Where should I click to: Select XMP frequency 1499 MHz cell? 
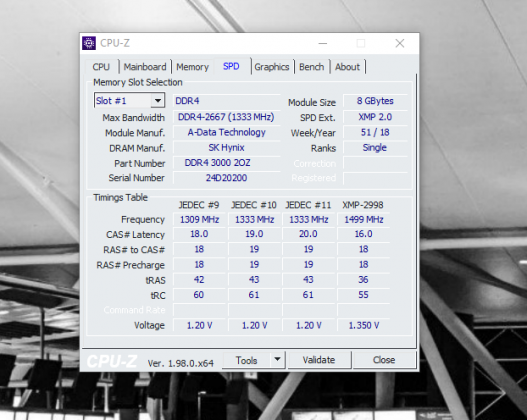coord(364,219)
